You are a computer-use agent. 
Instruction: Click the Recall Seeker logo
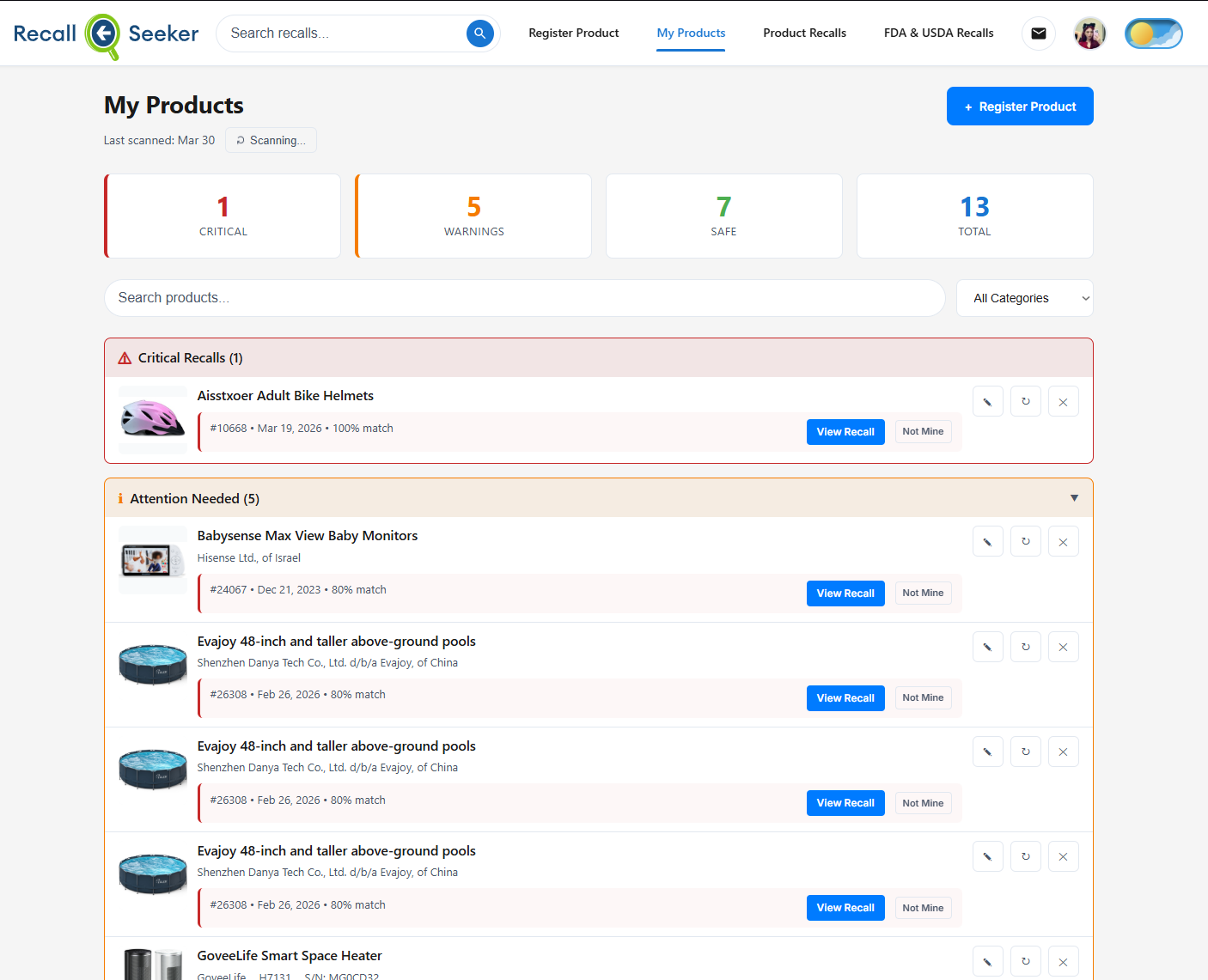[105, 33]
